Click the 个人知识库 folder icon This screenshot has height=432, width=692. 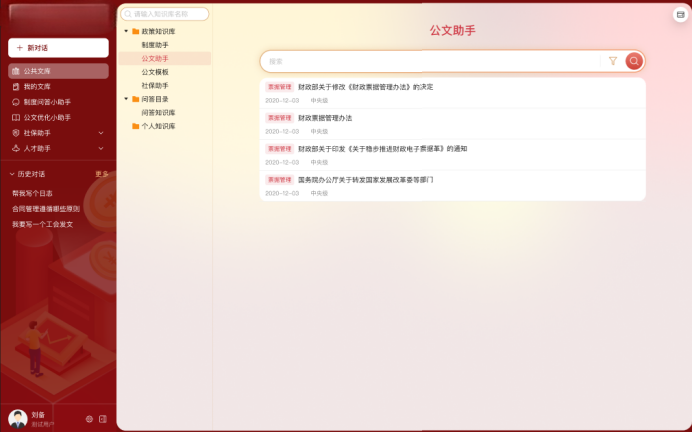[x=135, y=126]
